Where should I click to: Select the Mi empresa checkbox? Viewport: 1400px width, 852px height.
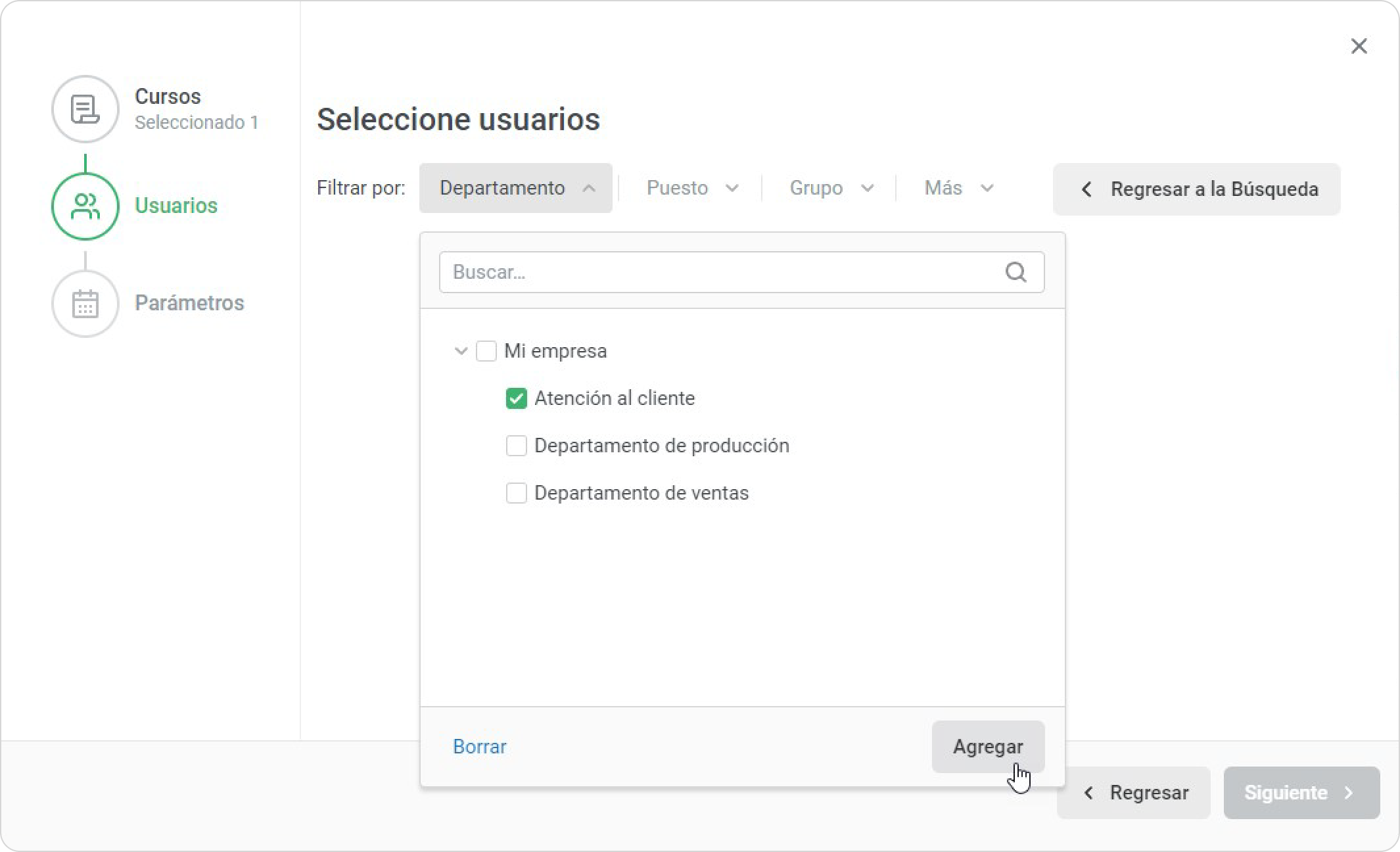point(486,351)
